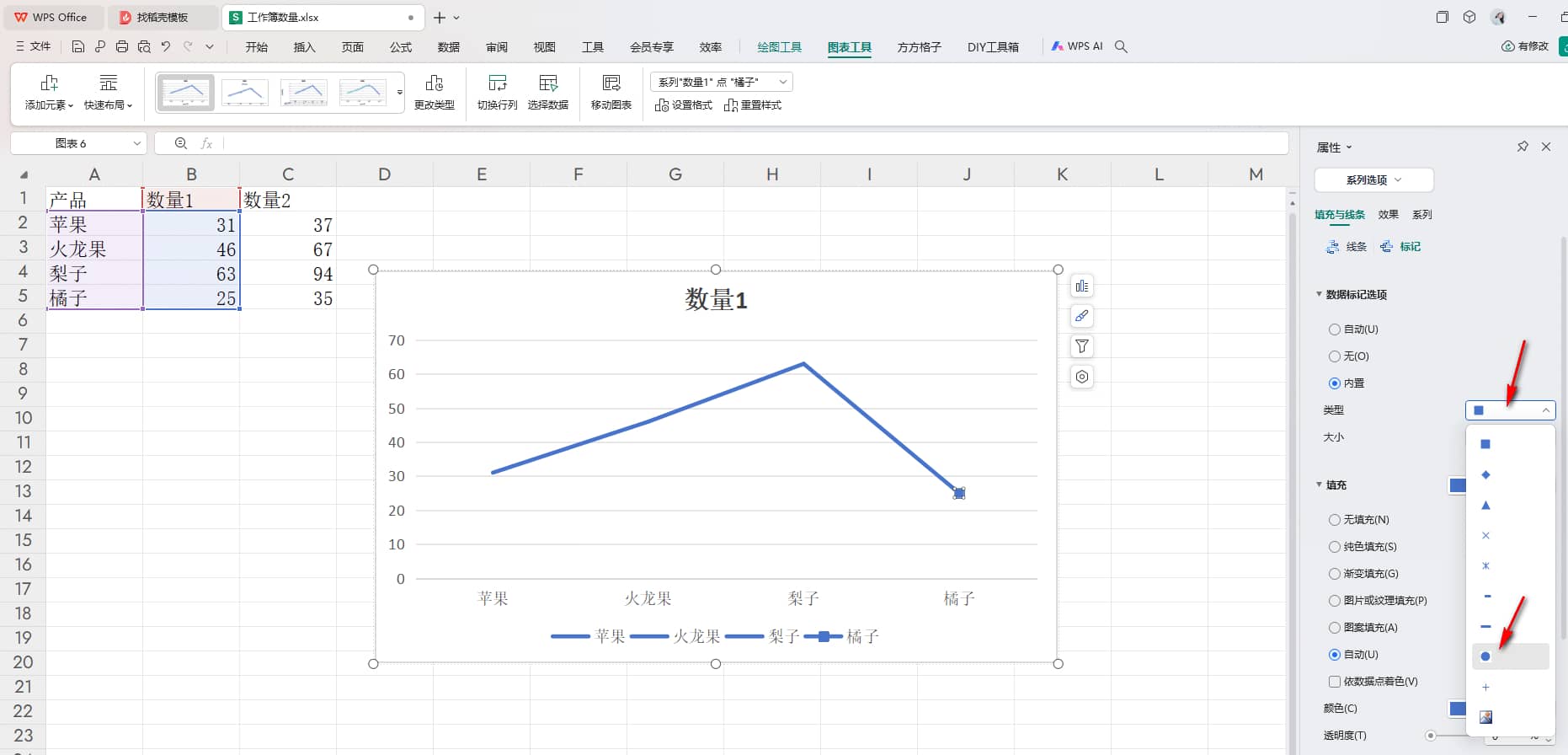Open the Insert (插入) ribbon tab
The height and width of the screenshot is (755, 1568).
click(304, 47)
